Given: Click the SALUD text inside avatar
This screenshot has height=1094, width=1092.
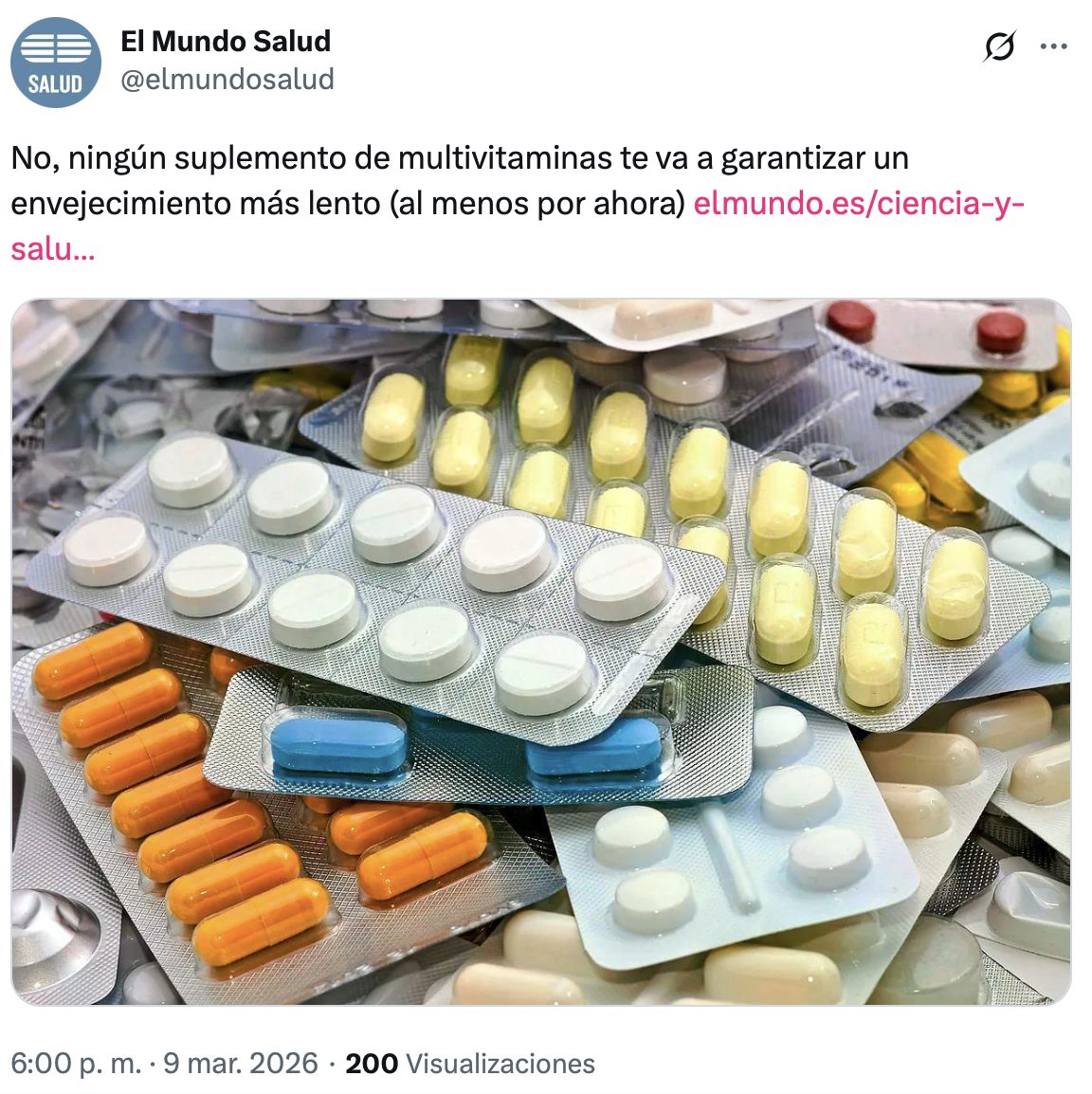Looking at the screenshot, I should [x=55, y=84].
